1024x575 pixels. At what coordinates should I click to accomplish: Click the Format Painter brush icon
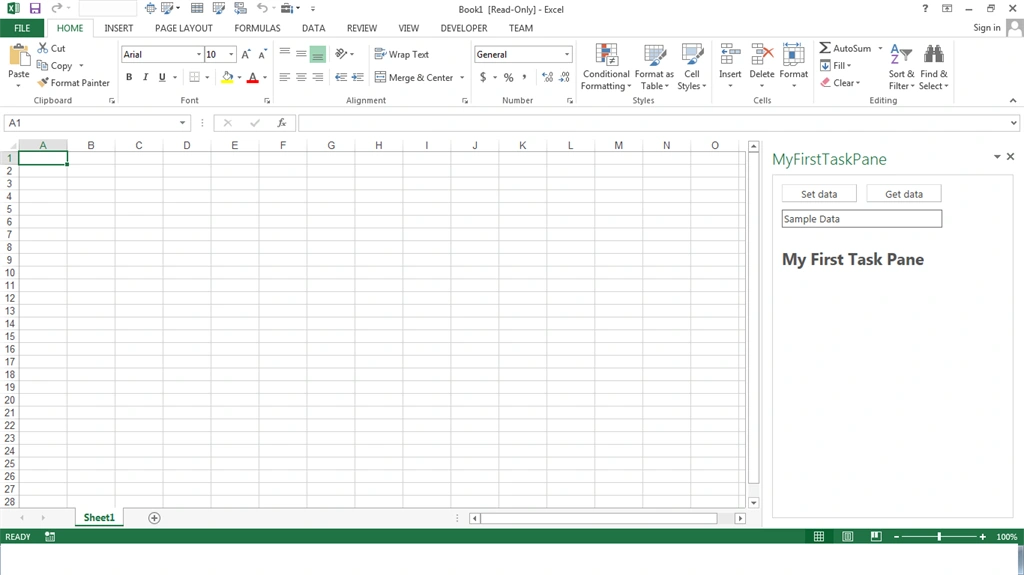(x=43, y=82)
